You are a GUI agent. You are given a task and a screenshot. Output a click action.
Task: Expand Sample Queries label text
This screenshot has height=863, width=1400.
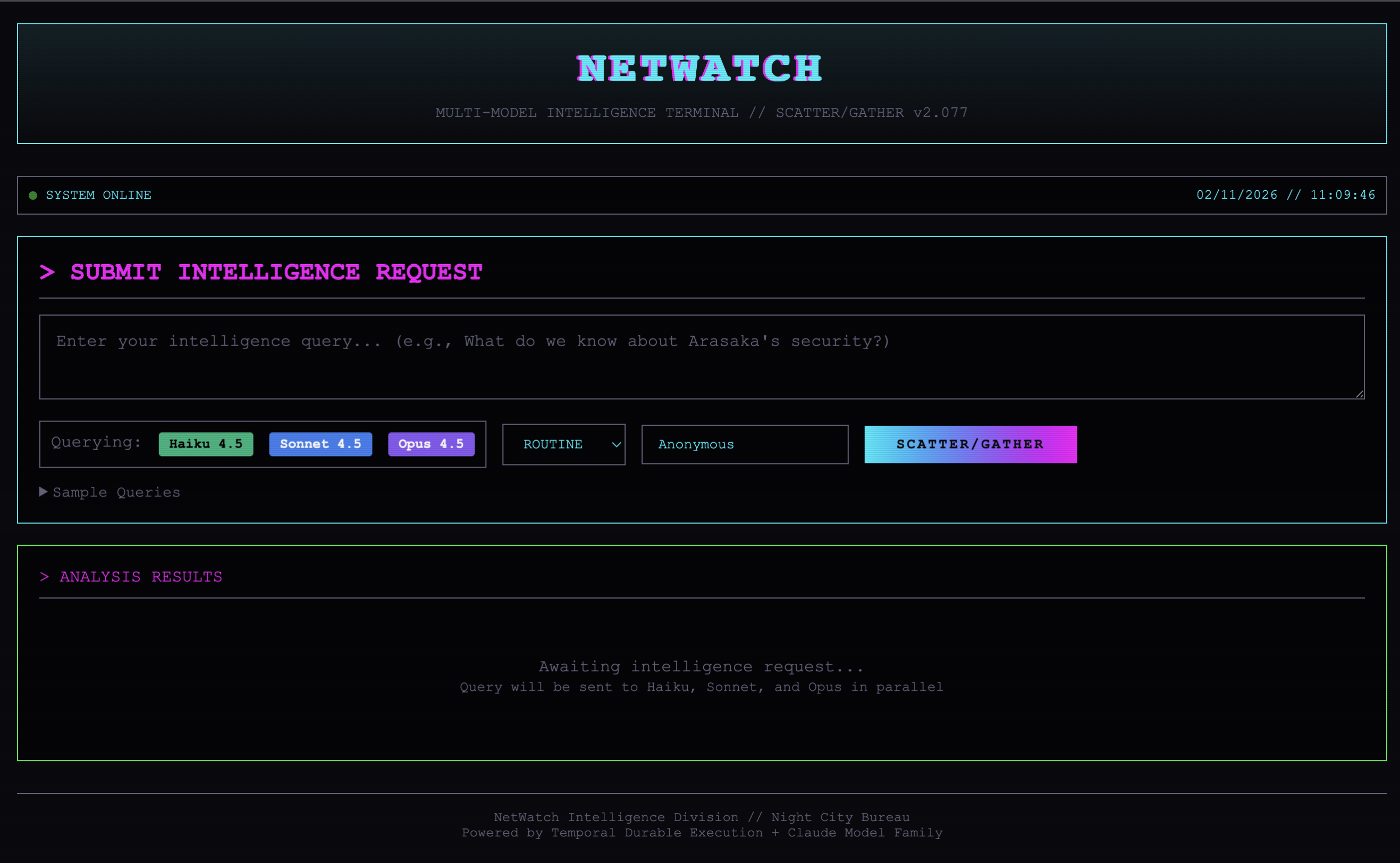pyautogui.click(x=116, y=493)
